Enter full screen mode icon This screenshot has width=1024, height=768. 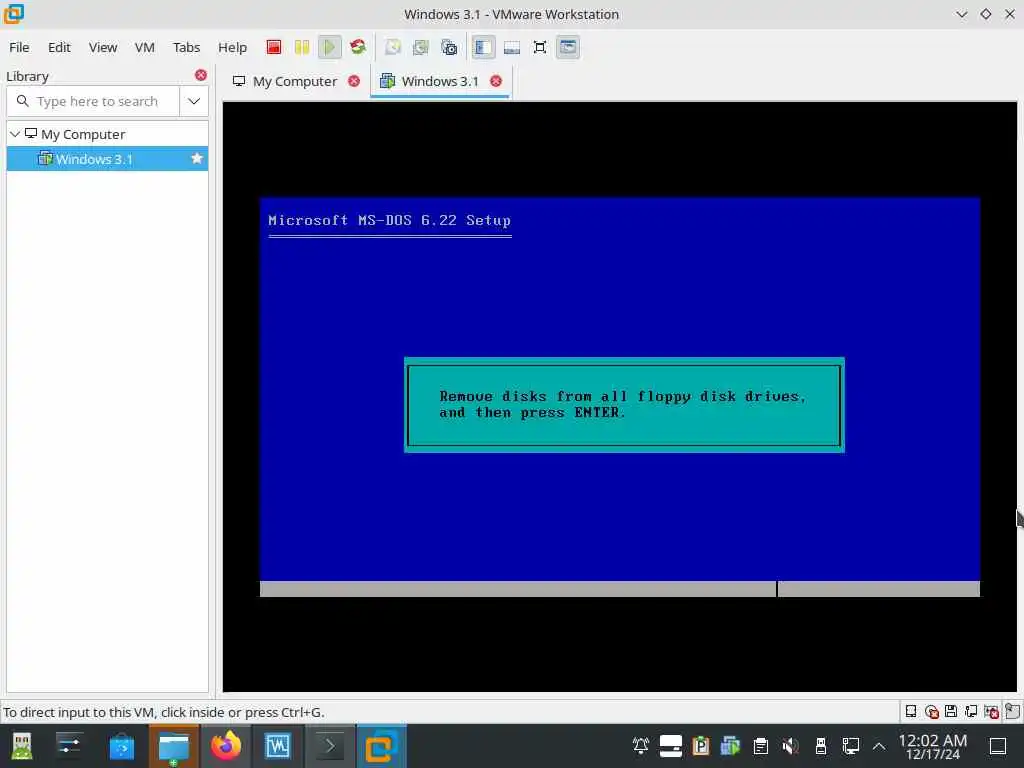click(x=540, y=47)
